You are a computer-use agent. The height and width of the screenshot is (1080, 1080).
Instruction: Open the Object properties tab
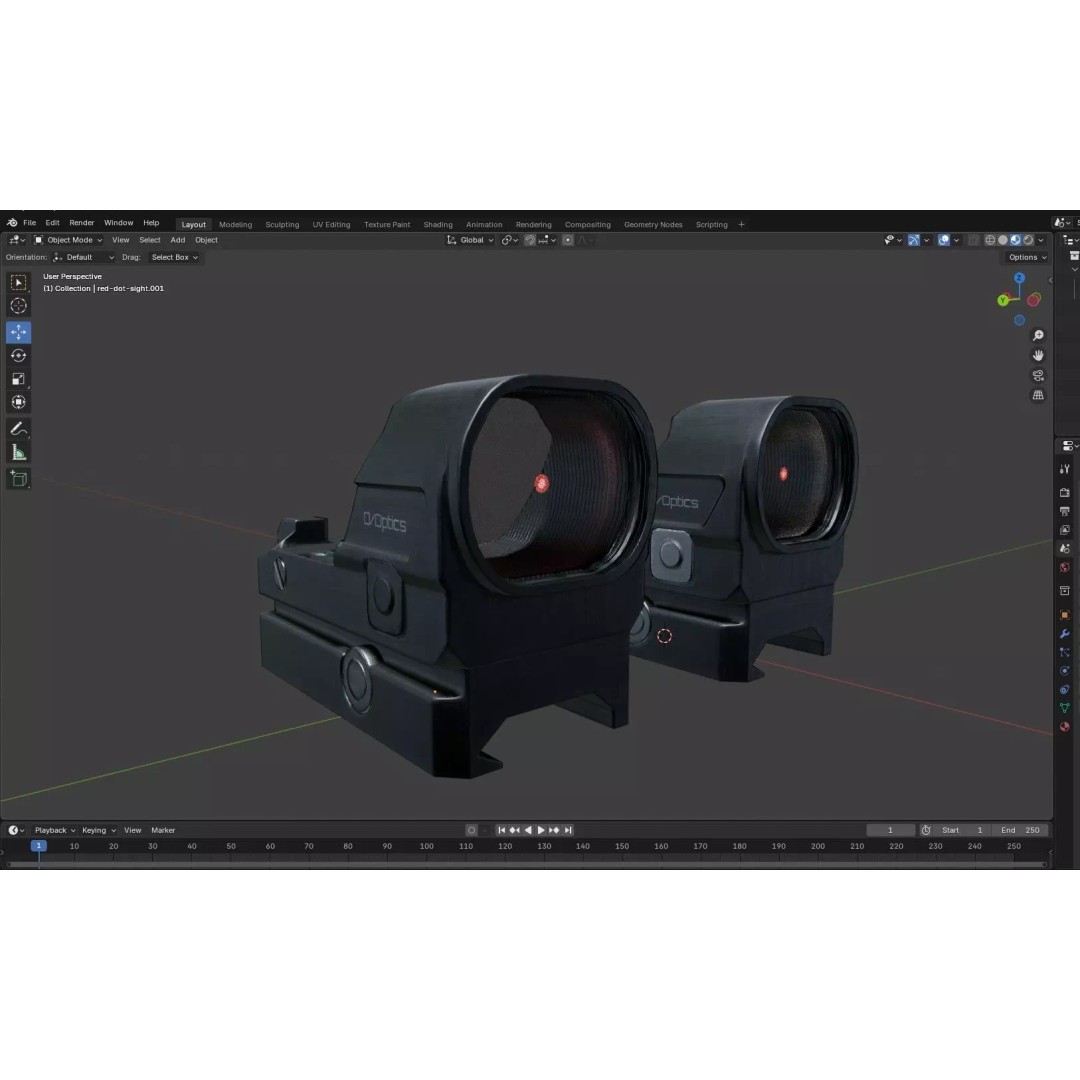(1065, 614)
